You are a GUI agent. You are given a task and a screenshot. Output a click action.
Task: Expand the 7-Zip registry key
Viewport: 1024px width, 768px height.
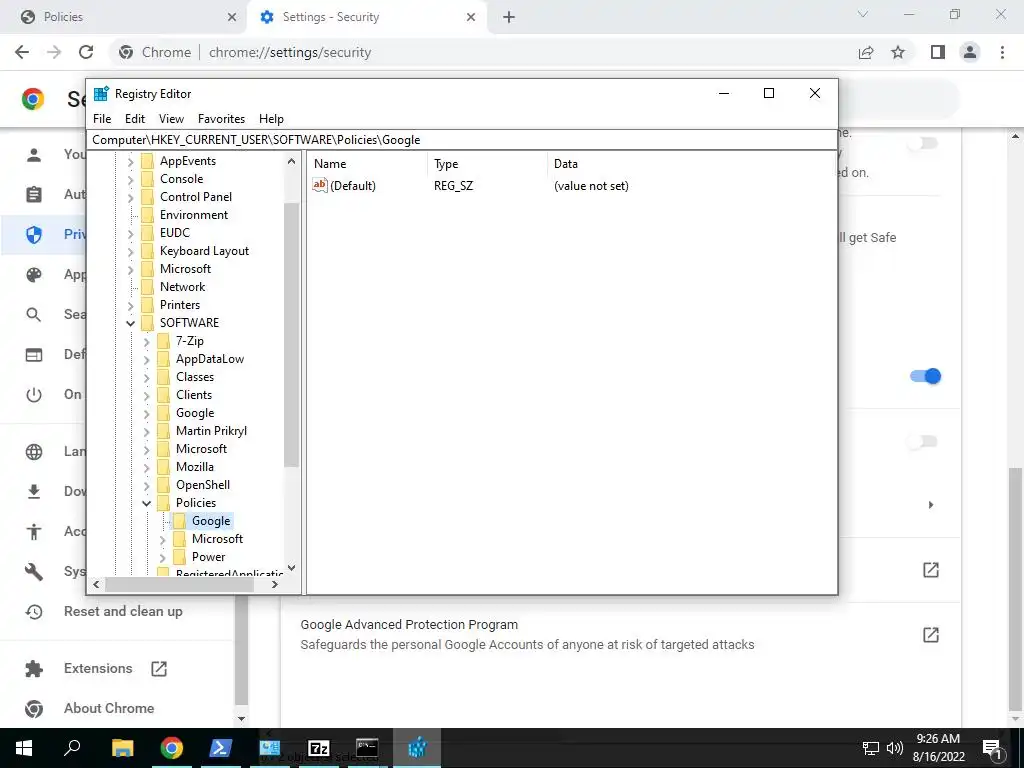146,341
